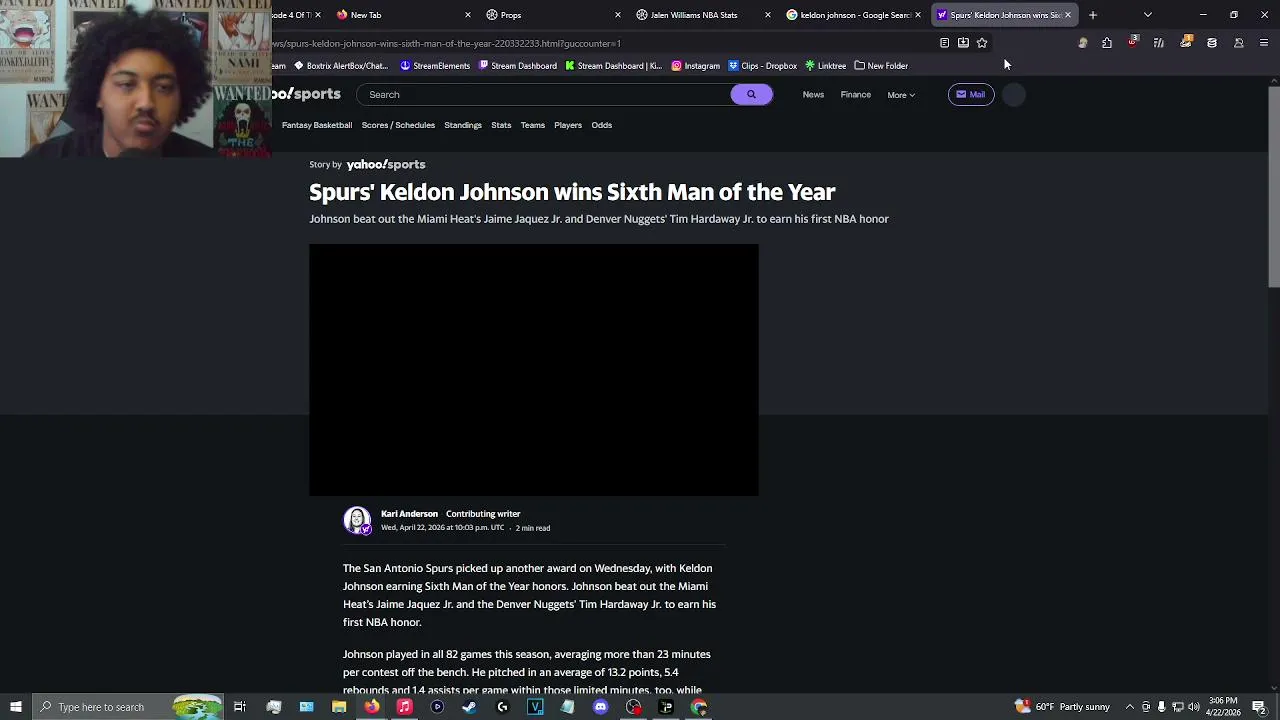Open the New Folder bookmarks folder
This screenshot has height=720, width=1280.
click(881, 66)
